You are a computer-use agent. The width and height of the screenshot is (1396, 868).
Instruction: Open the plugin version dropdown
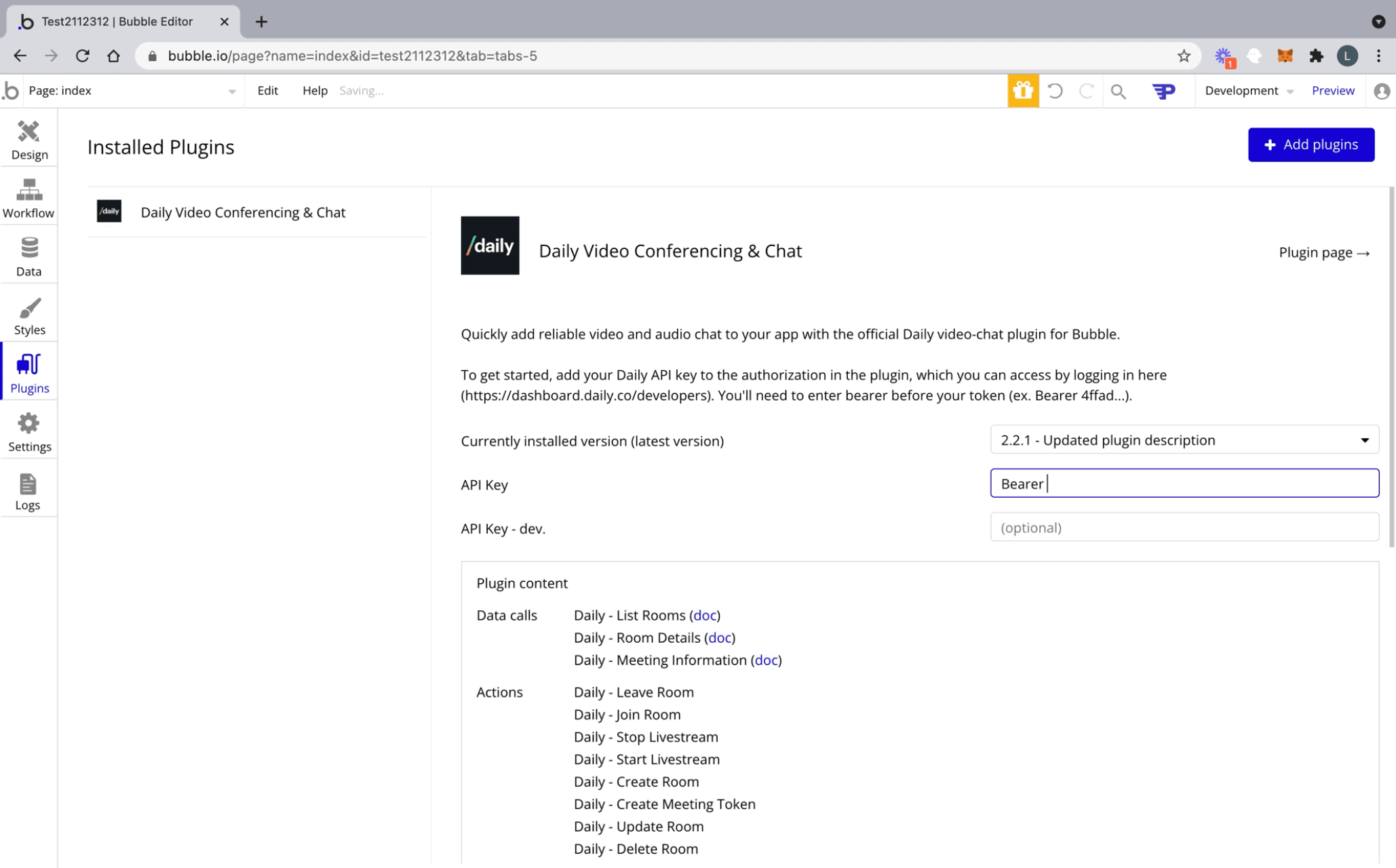pyautogui.click(x=1184, y=439)
